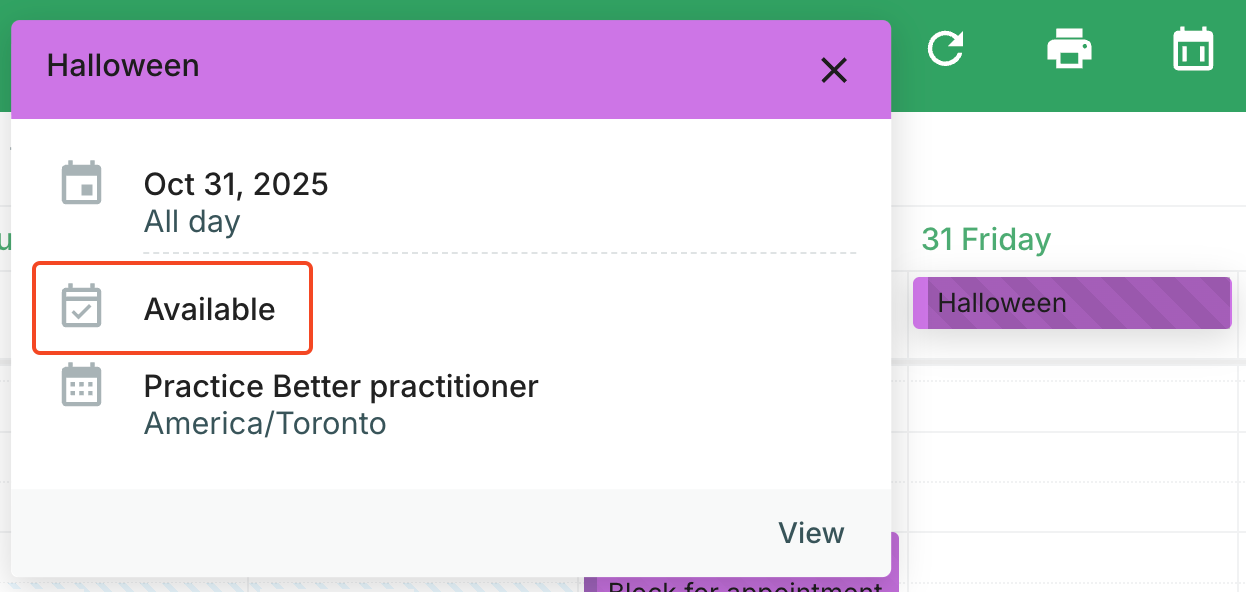Click the calendar icon in green toolbar
This screenshot has width=1246, height=592.
click(x=1192, y=48)
